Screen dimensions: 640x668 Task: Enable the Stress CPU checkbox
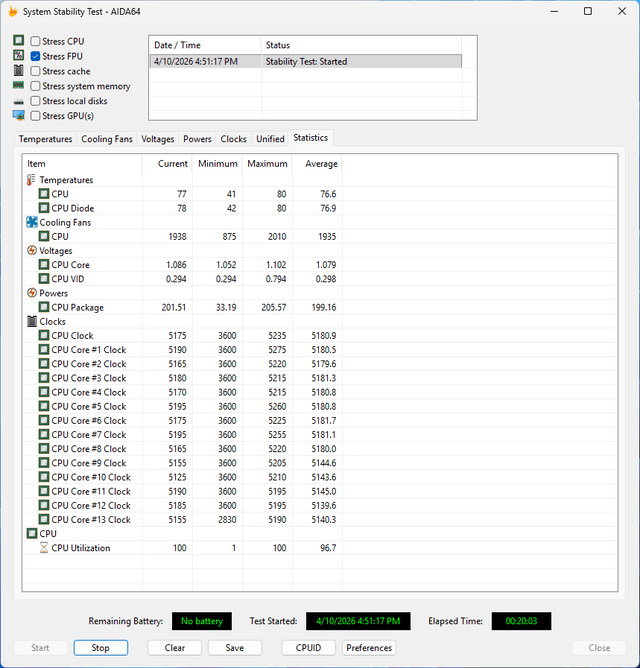[x=35, y=41]
